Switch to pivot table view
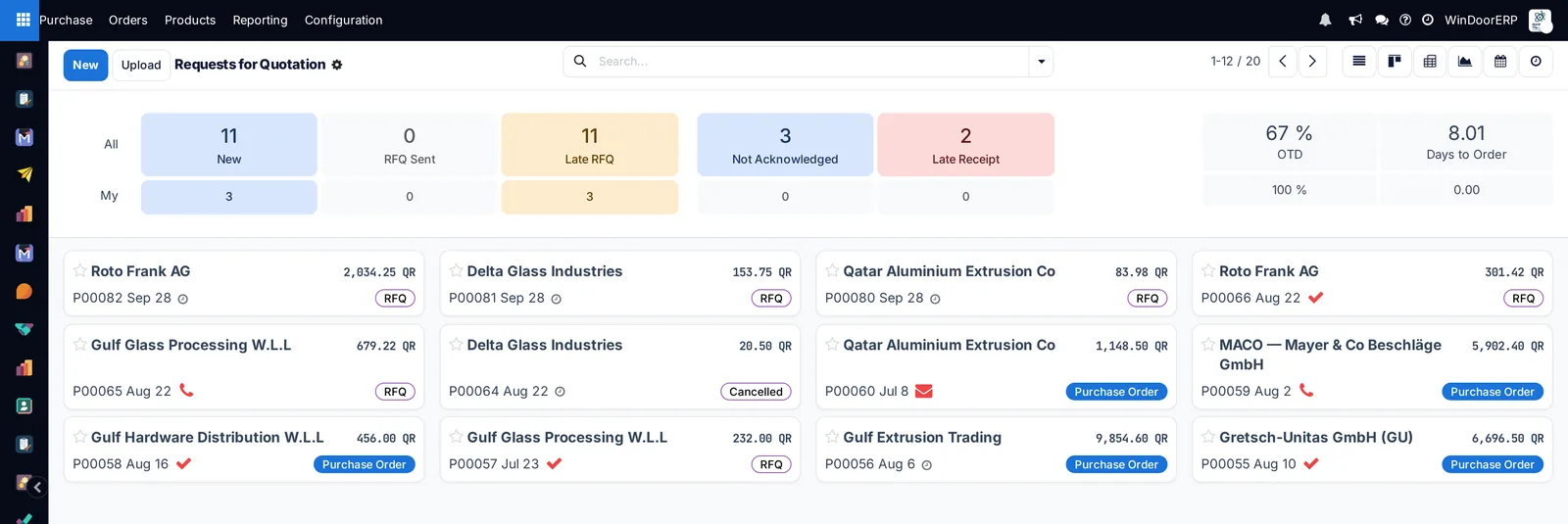This screenshot has width=1568, height=524. click(1430, 61)
